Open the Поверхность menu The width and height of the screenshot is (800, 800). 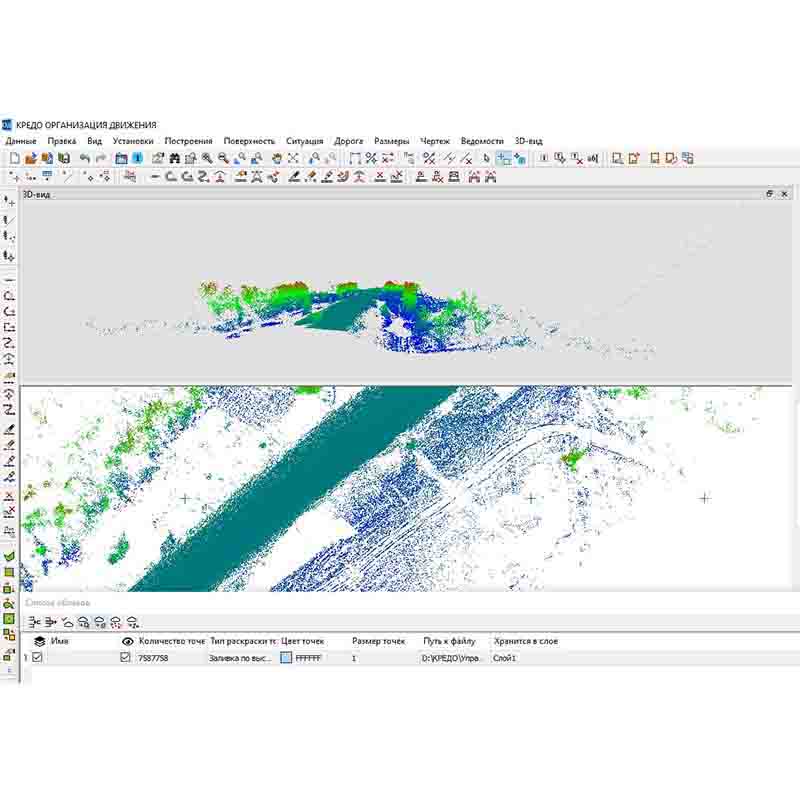pyautogui.click(x=248, y=141)
